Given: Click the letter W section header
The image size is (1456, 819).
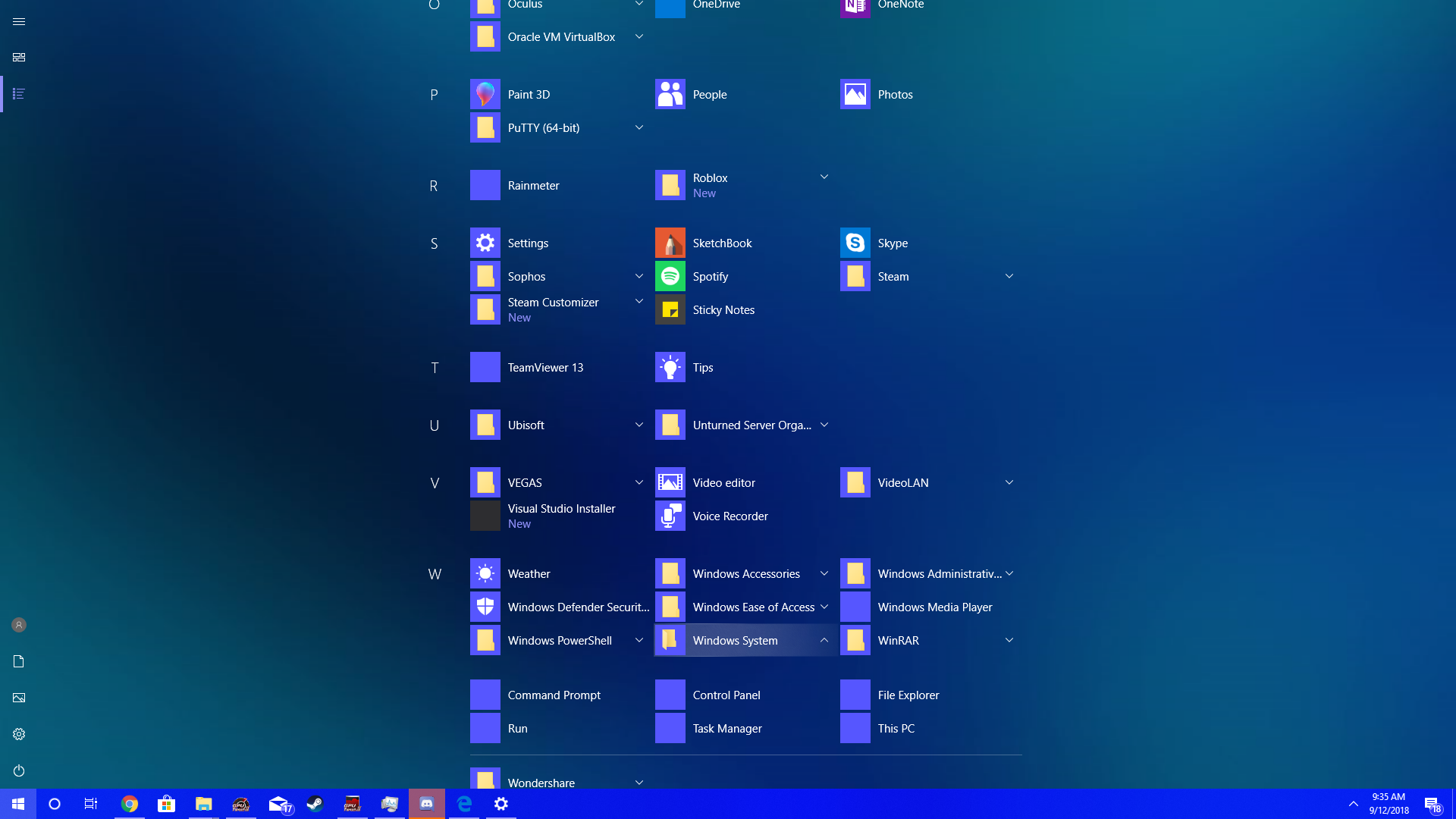Looking at the screenshot, I should pos(435,574).
